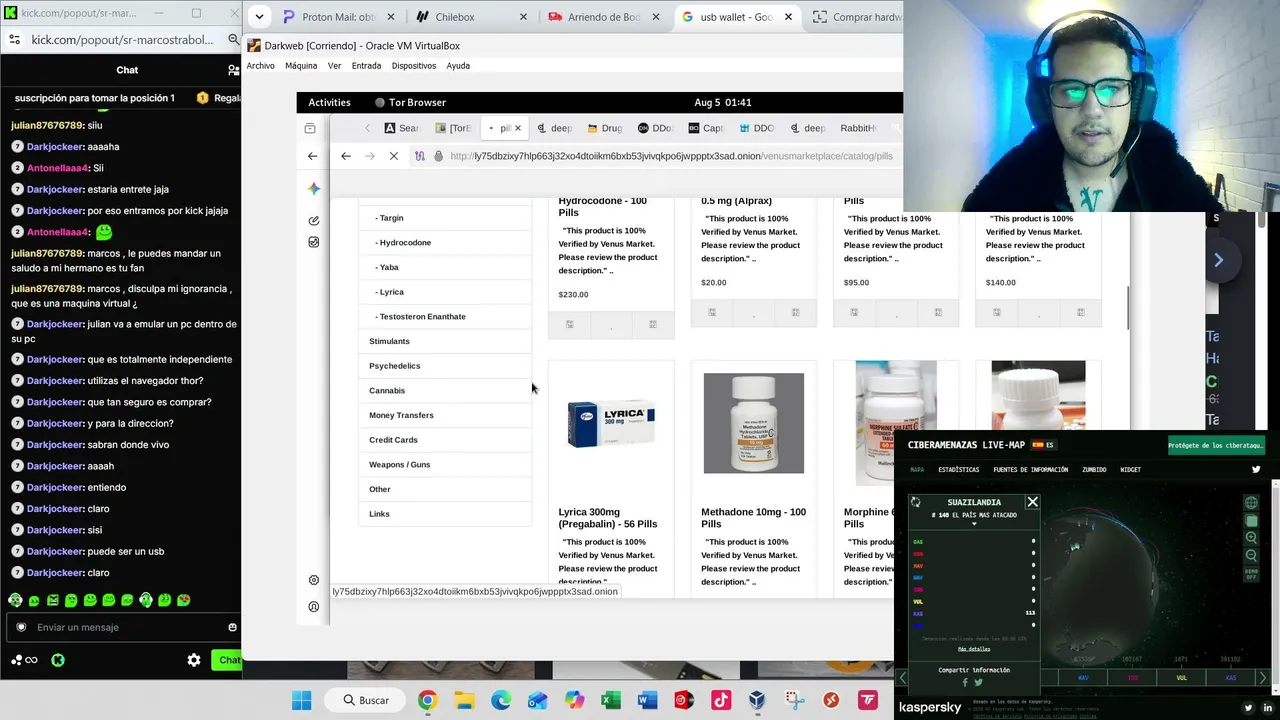Open Word from the taskbar
The height and width of the screenshot is (720, 1280).
[647, 700]
